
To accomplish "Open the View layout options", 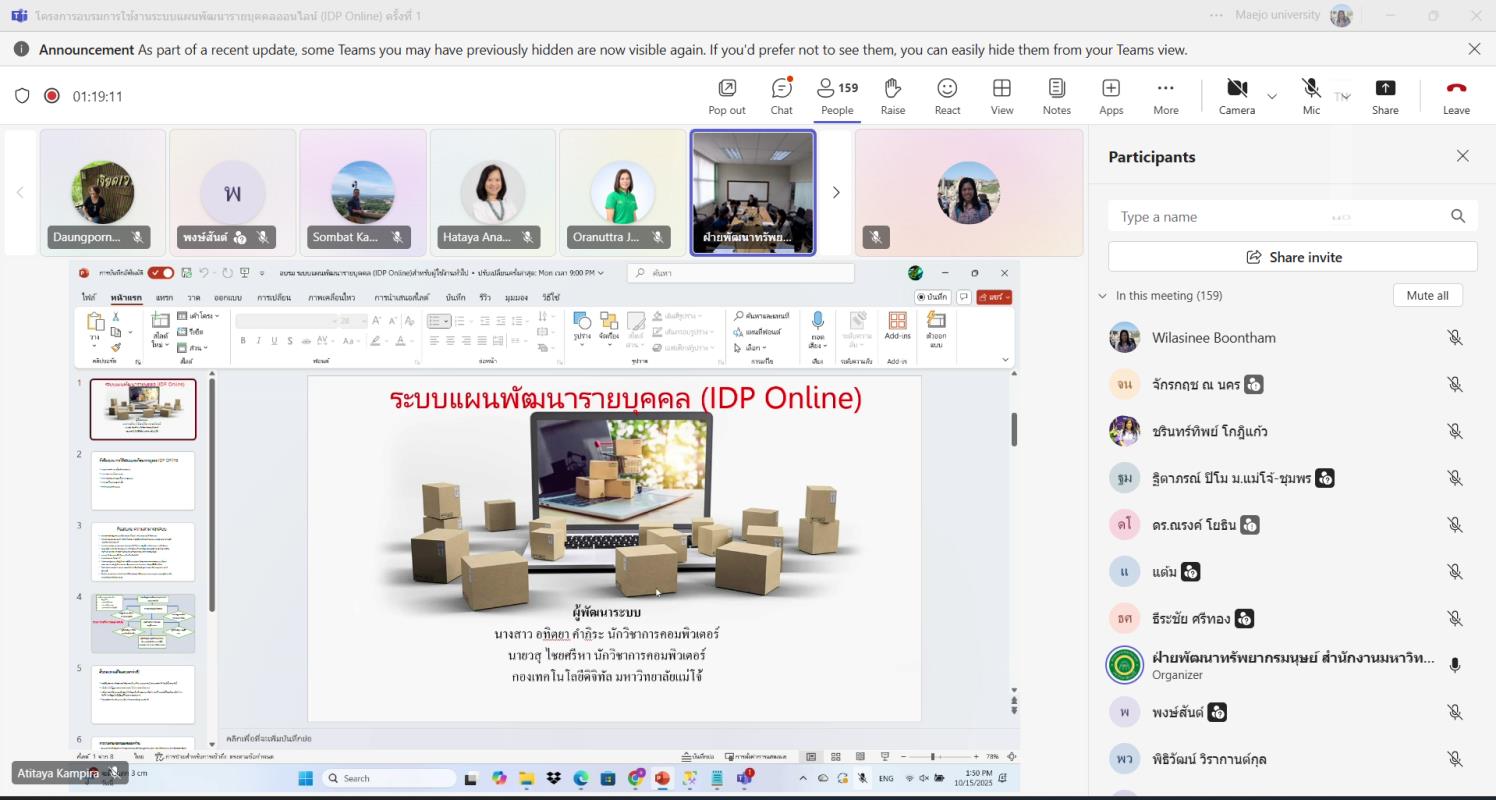I will [x=1001, y=96].
